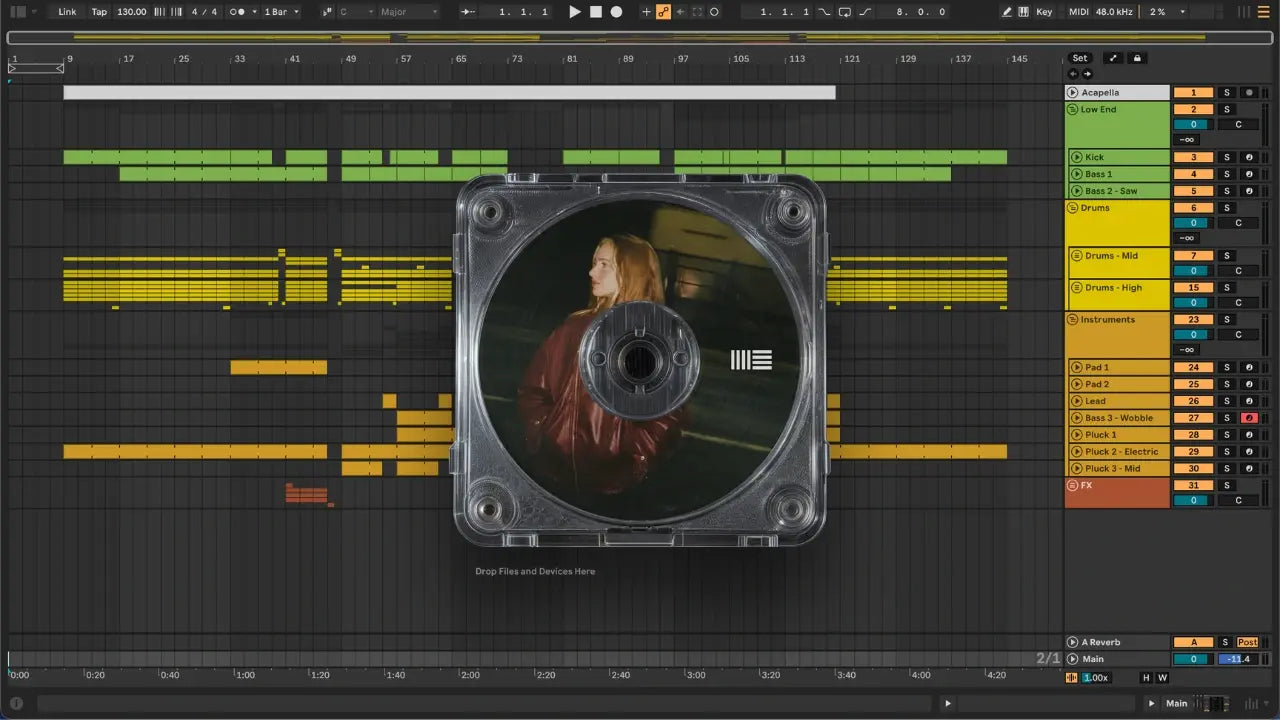Toggle Scale Mode icon beside root note

point(327,12)
